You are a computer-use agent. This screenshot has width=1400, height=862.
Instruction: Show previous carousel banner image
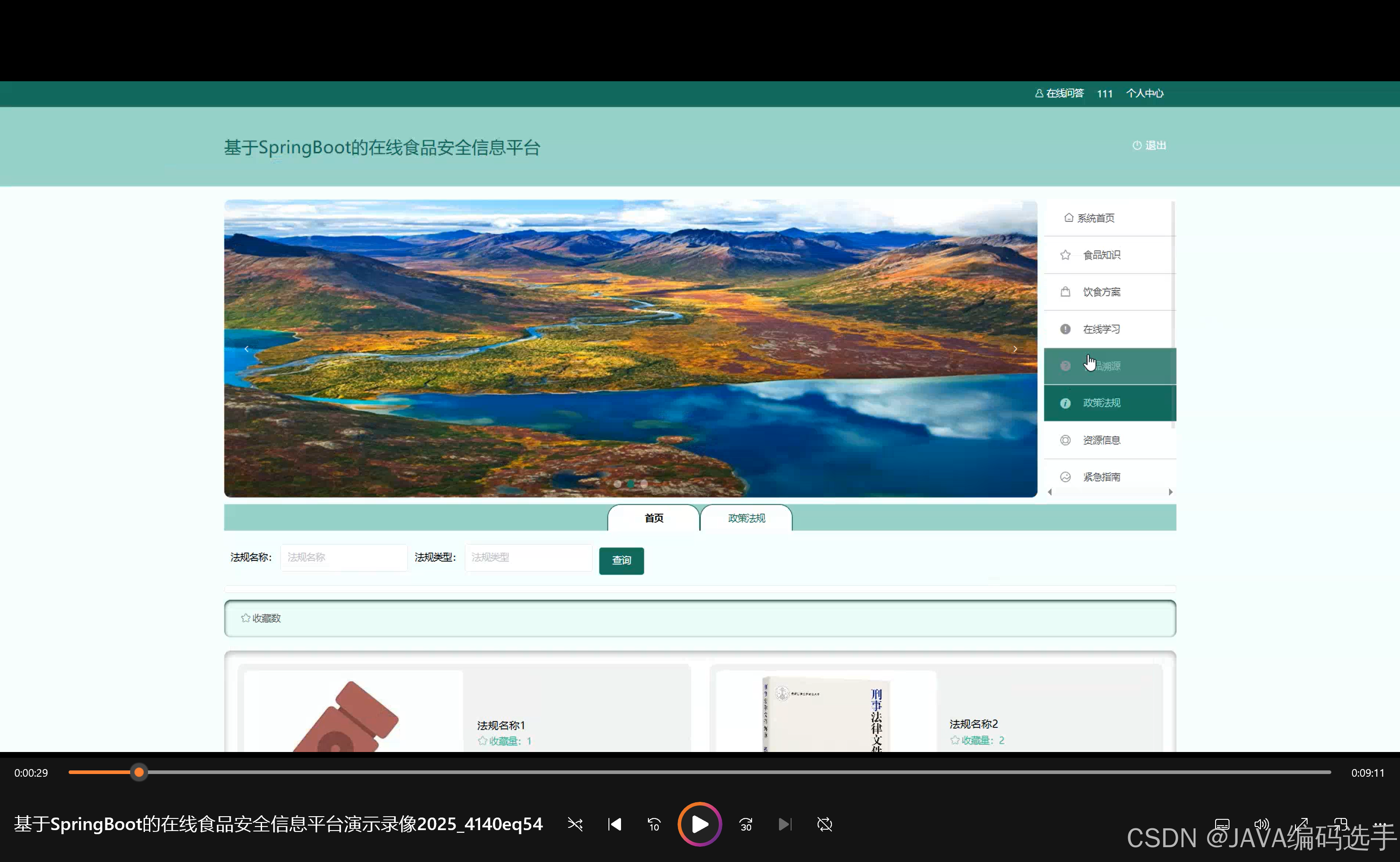246,349
